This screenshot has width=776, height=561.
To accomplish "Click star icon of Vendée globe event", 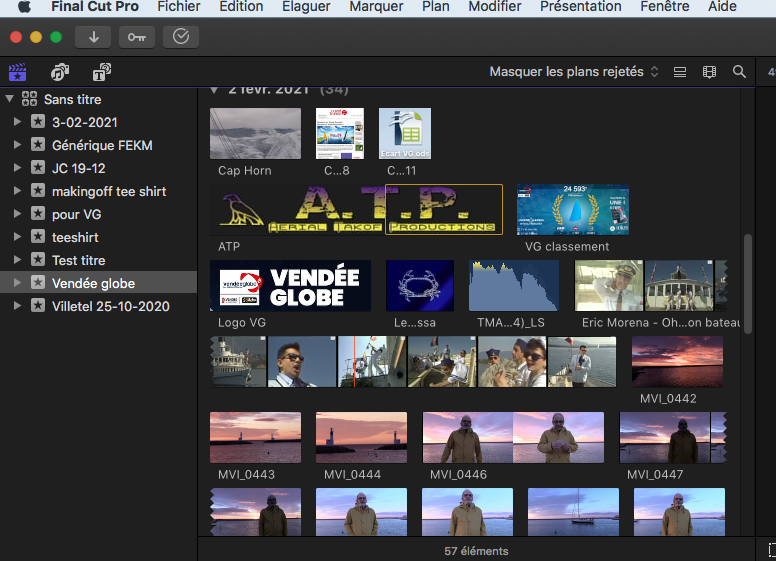I will coord(38,282).
